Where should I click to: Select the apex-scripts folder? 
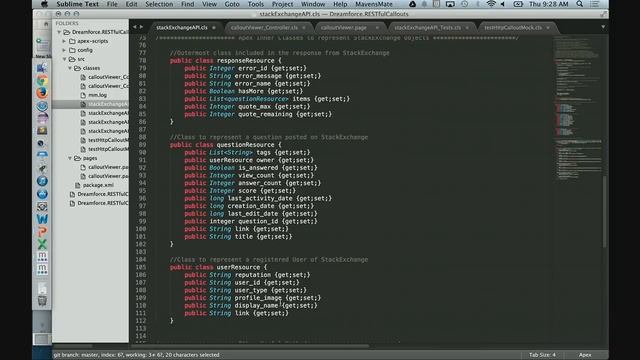pos(93,41)
